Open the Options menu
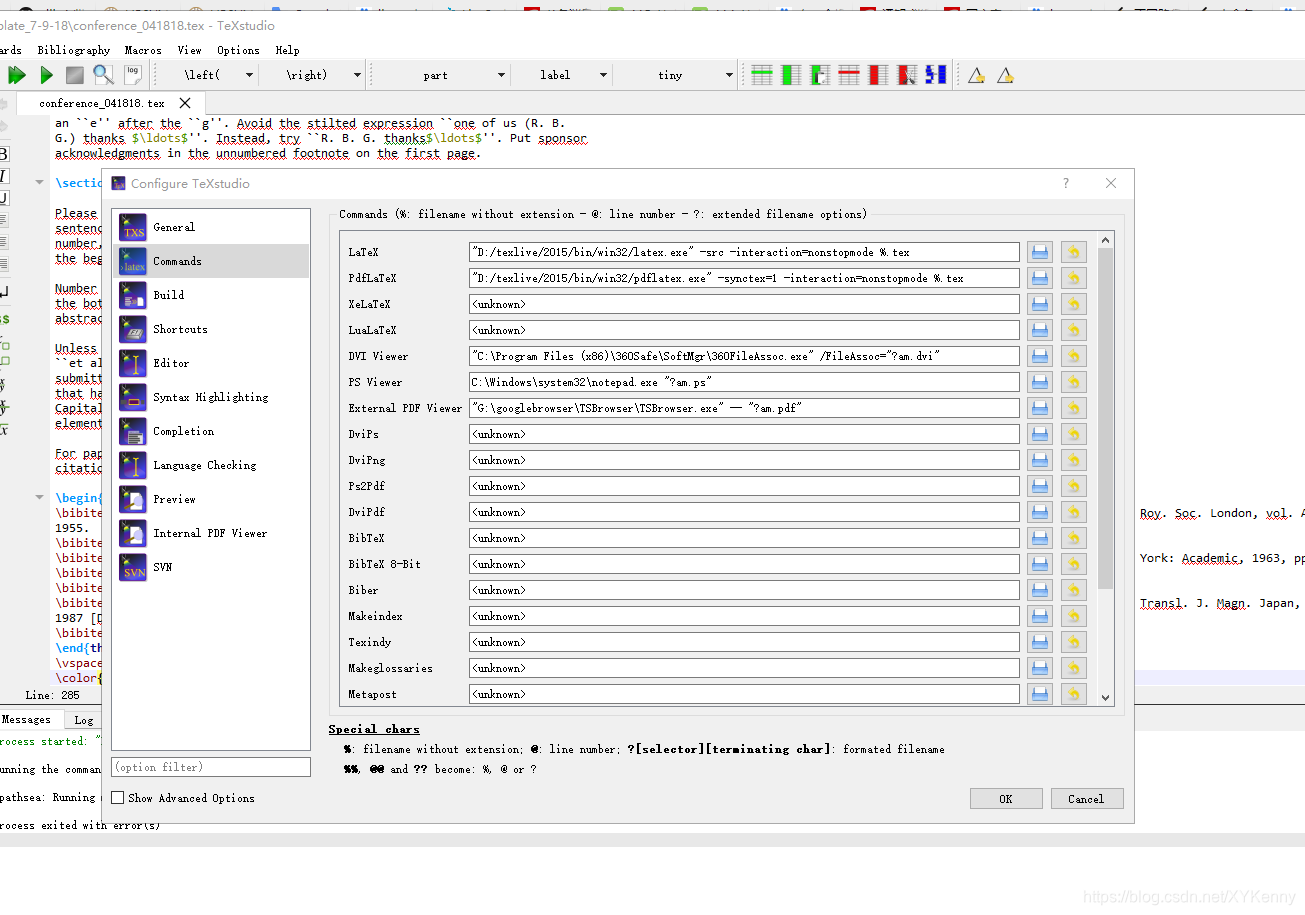 (239, 50)
